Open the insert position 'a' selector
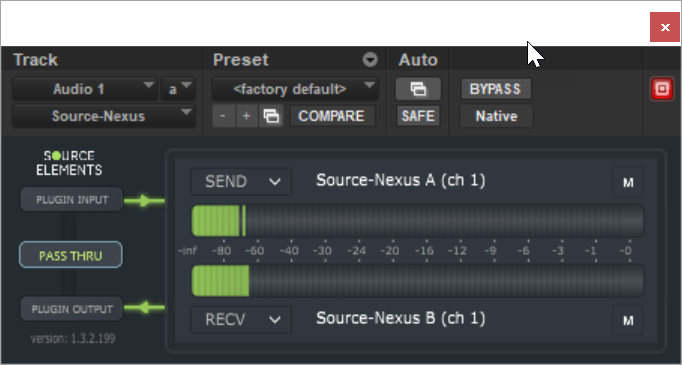 tap(177, 89)
